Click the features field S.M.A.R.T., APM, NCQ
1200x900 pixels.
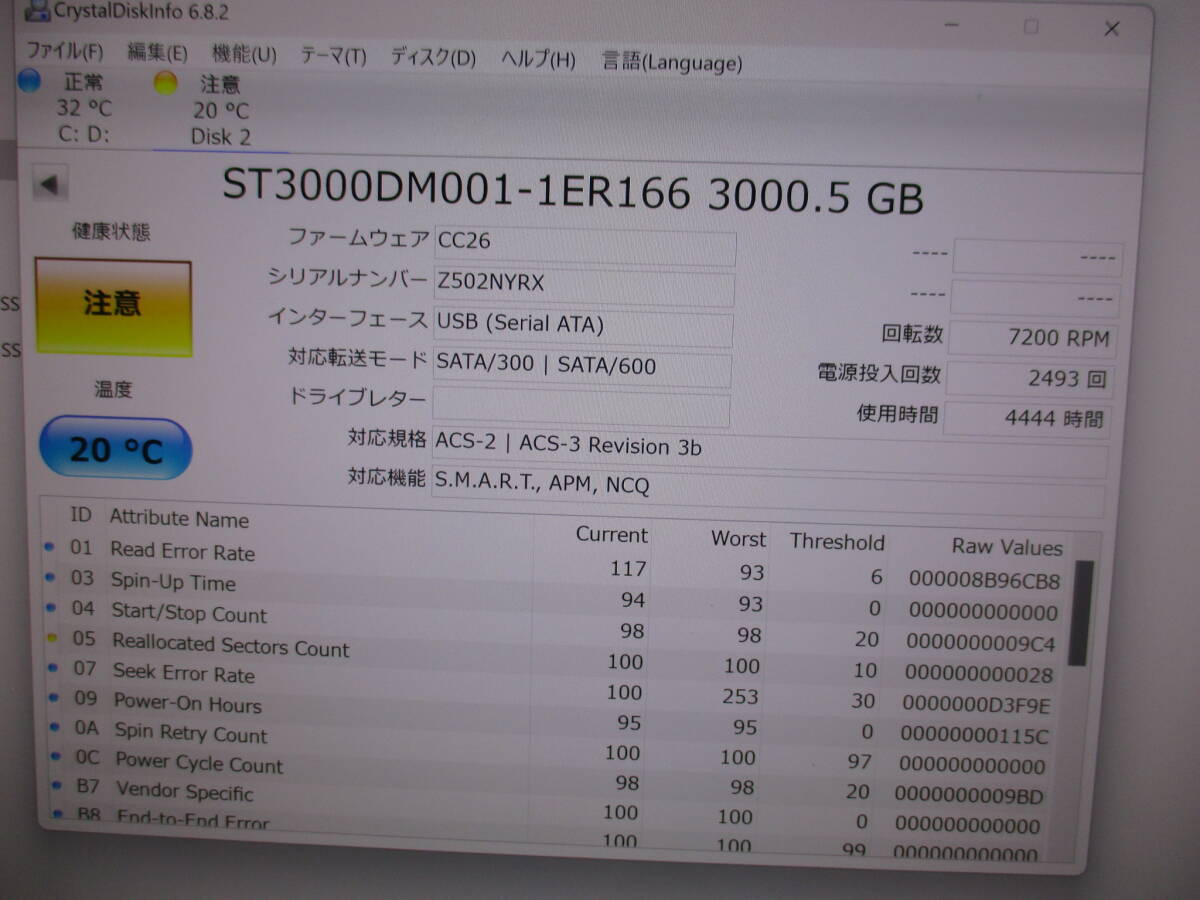(x=768, y=493)
